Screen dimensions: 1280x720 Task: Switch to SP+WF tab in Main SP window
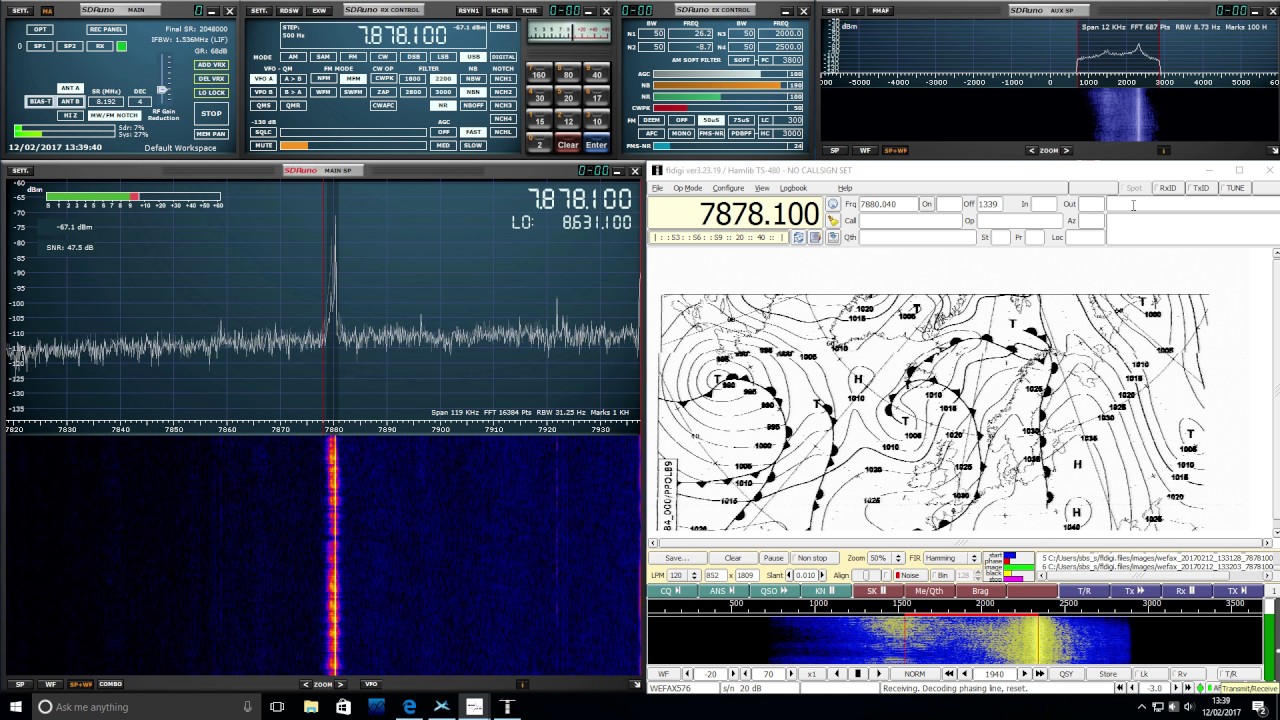(80, 684)
